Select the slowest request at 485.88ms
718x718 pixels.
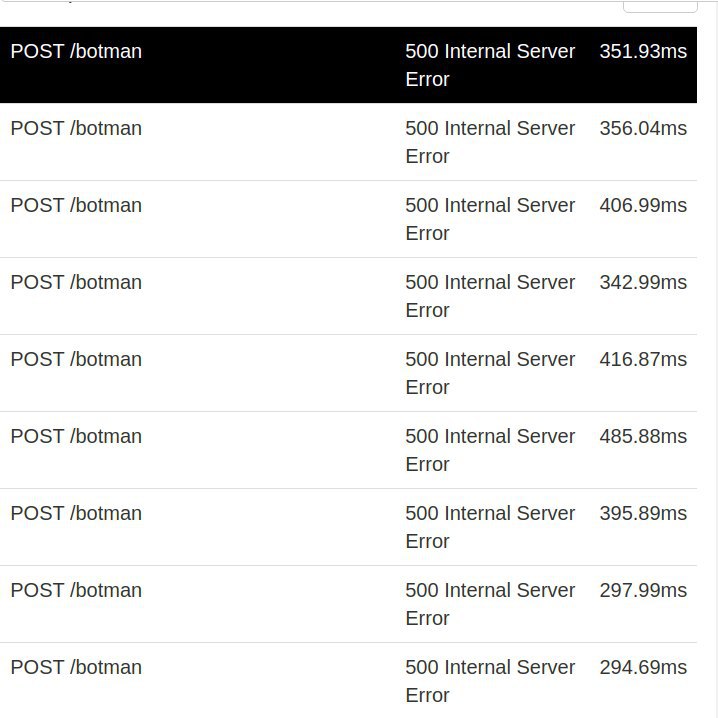tap(348, 450)
